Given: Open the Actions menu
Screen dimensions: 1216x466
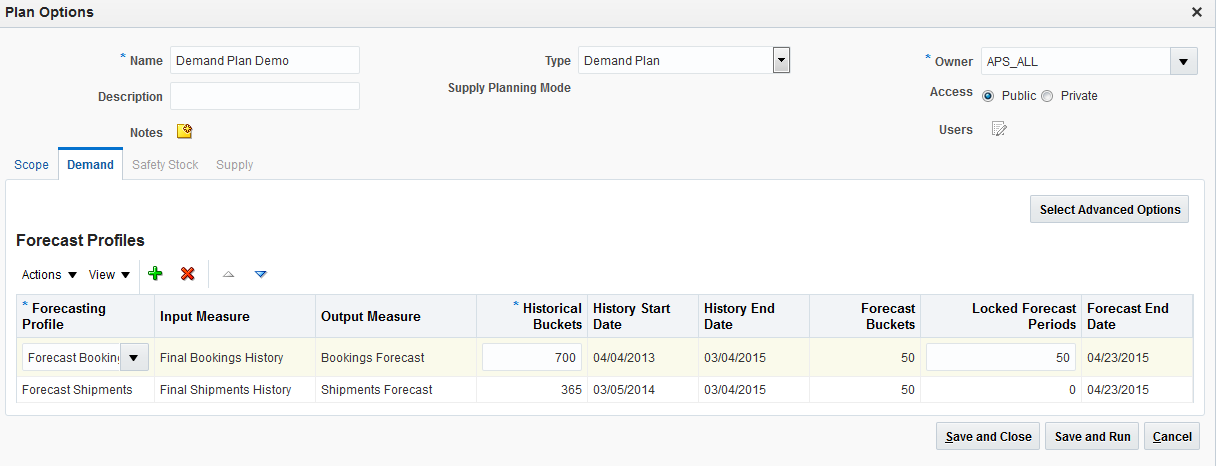Looking at the screenshot, I should [x=49, y=274].
